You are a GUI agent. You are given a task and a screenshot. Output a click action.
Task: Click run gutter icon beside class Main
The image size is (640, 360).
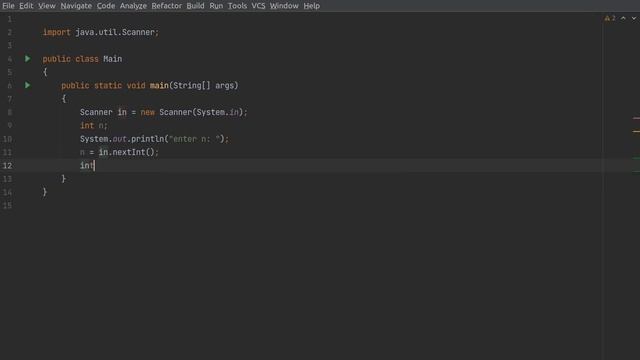point(27,59)
